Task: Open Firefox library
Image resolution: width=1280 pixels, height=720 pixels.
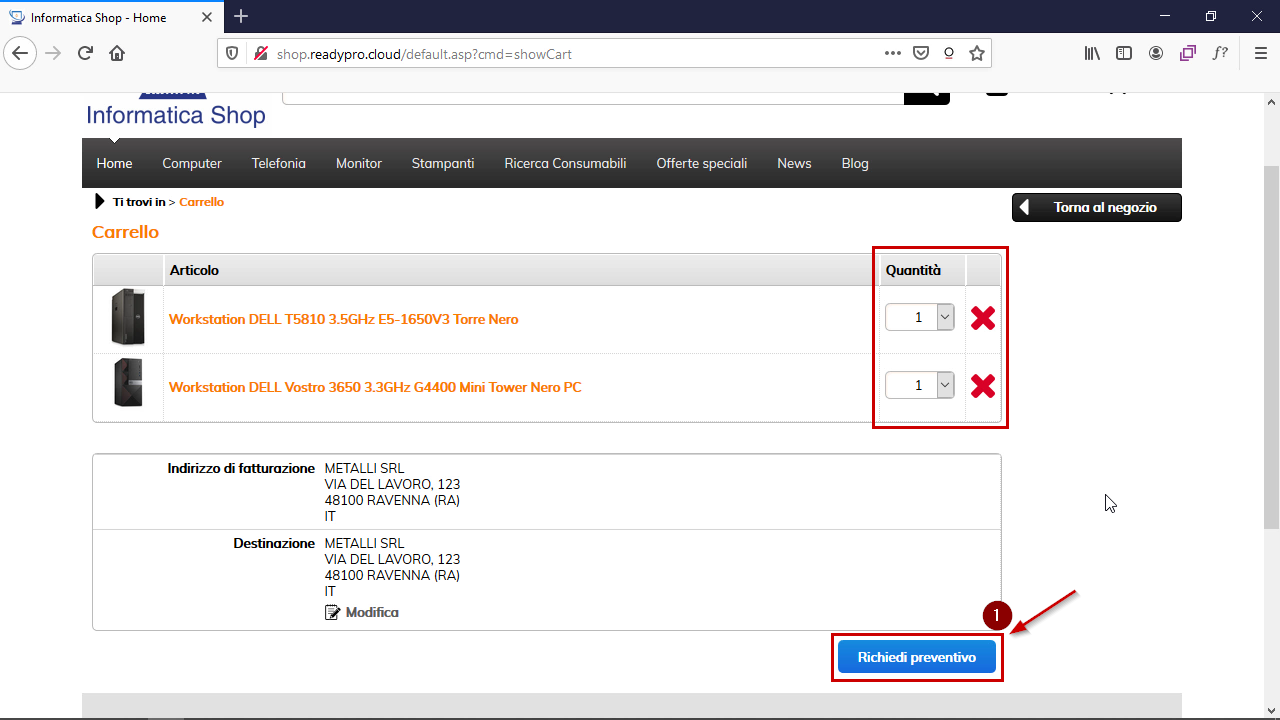Action: click(x=1092, y=53)
